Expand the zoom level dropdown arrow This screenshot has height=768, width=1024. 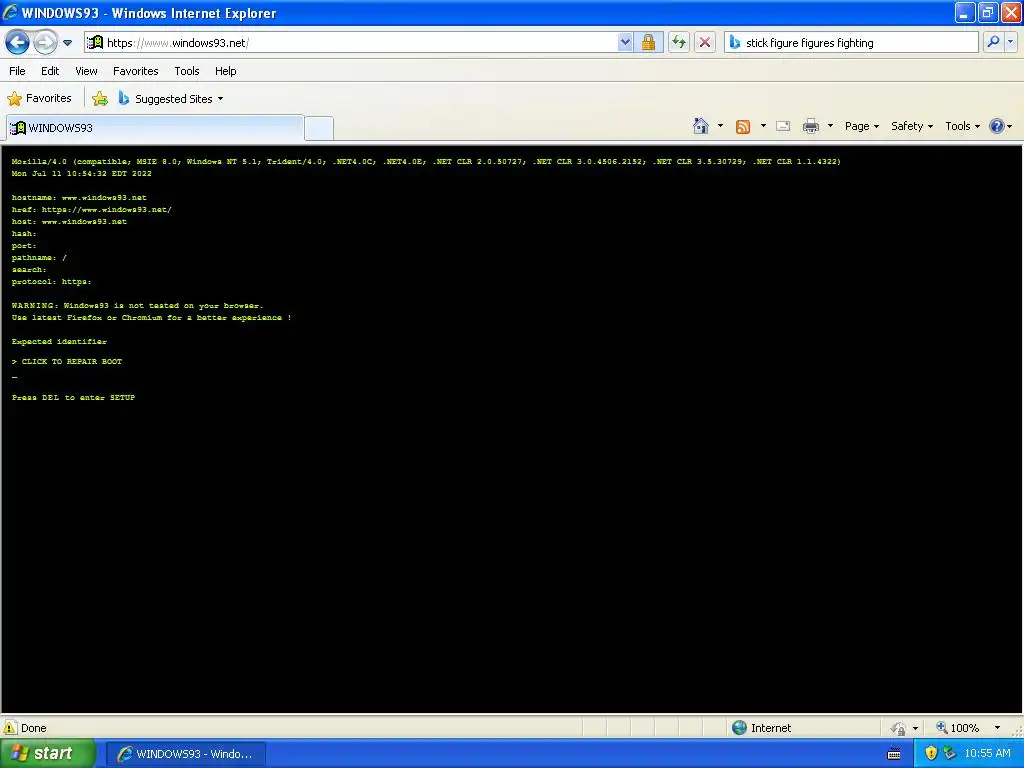click(997, 728)
